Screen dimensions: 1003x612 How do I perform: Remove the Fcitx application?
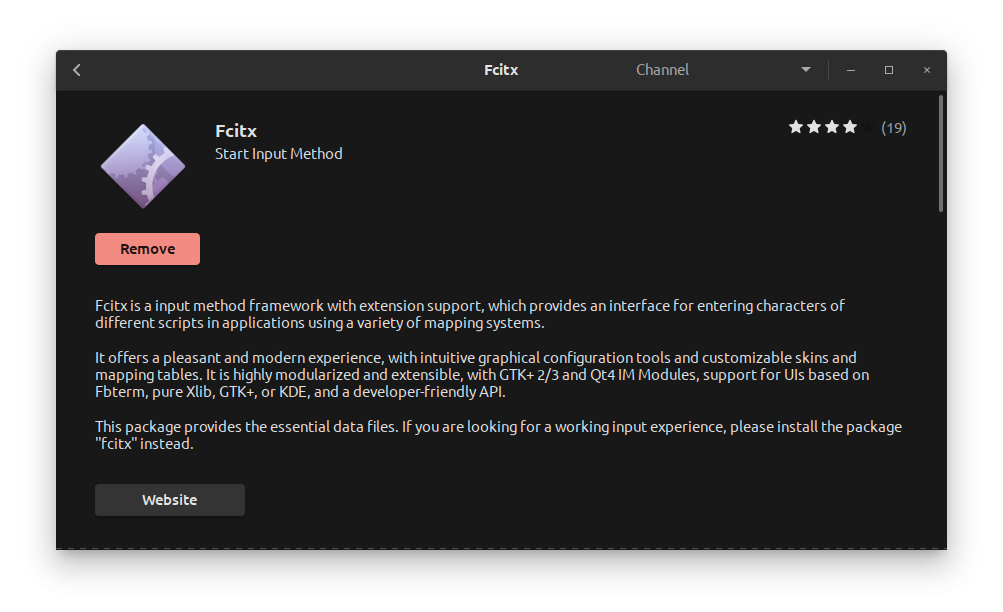point(148,249)
